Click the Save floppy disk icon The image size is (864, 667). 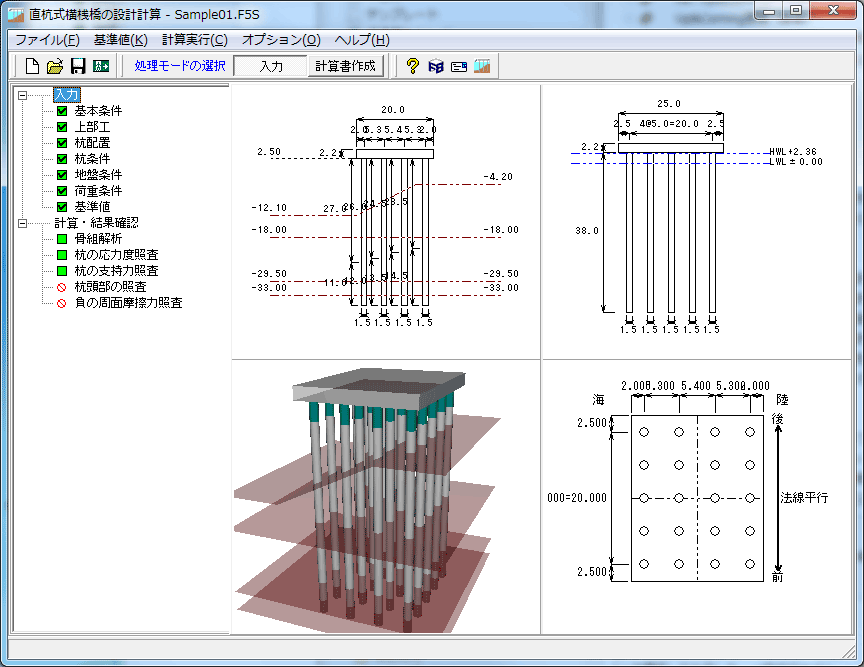click(77, 67)
